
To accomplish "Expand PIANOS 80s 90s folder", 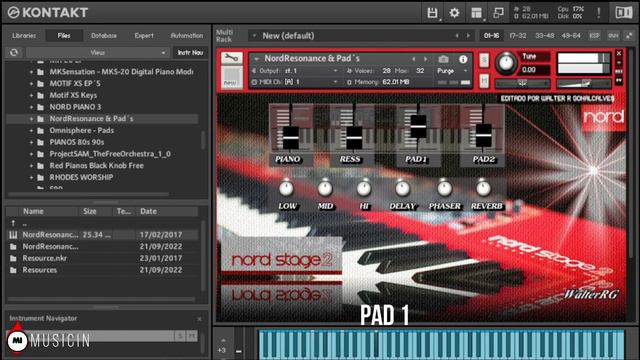I will [x=31, y=142].
